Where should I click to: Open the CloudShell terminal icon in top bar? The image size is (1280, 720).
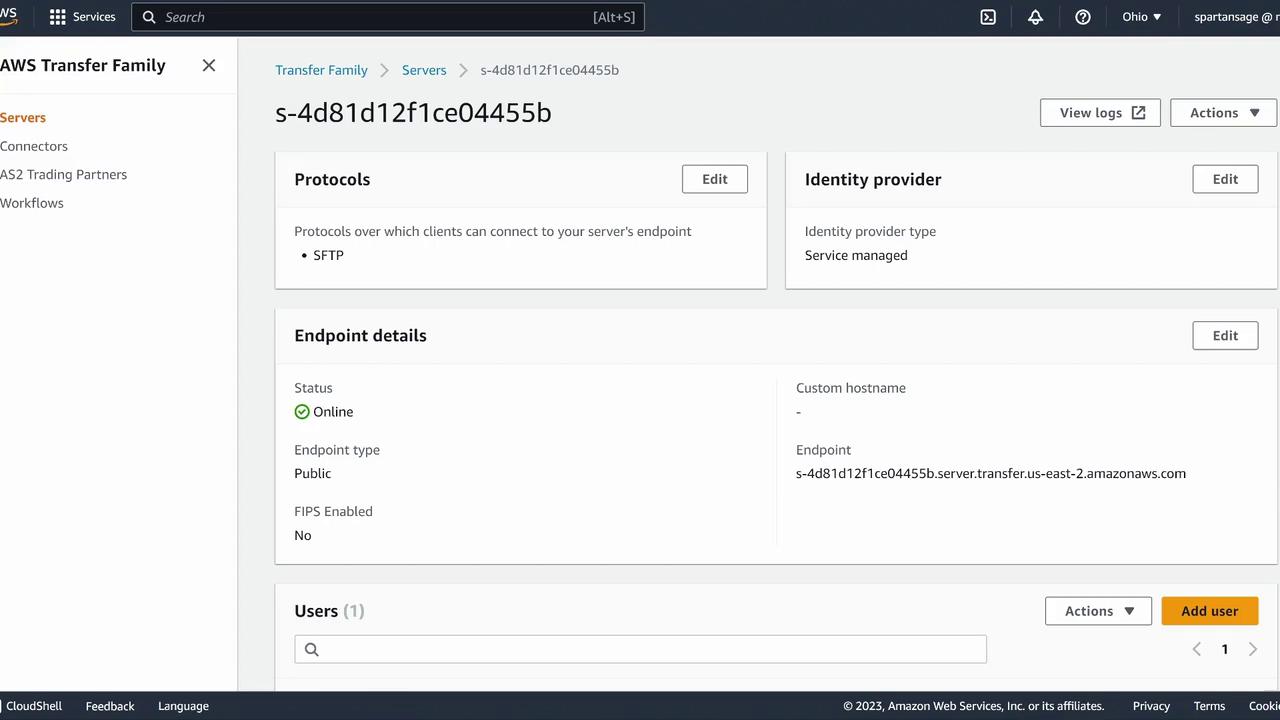988,17
